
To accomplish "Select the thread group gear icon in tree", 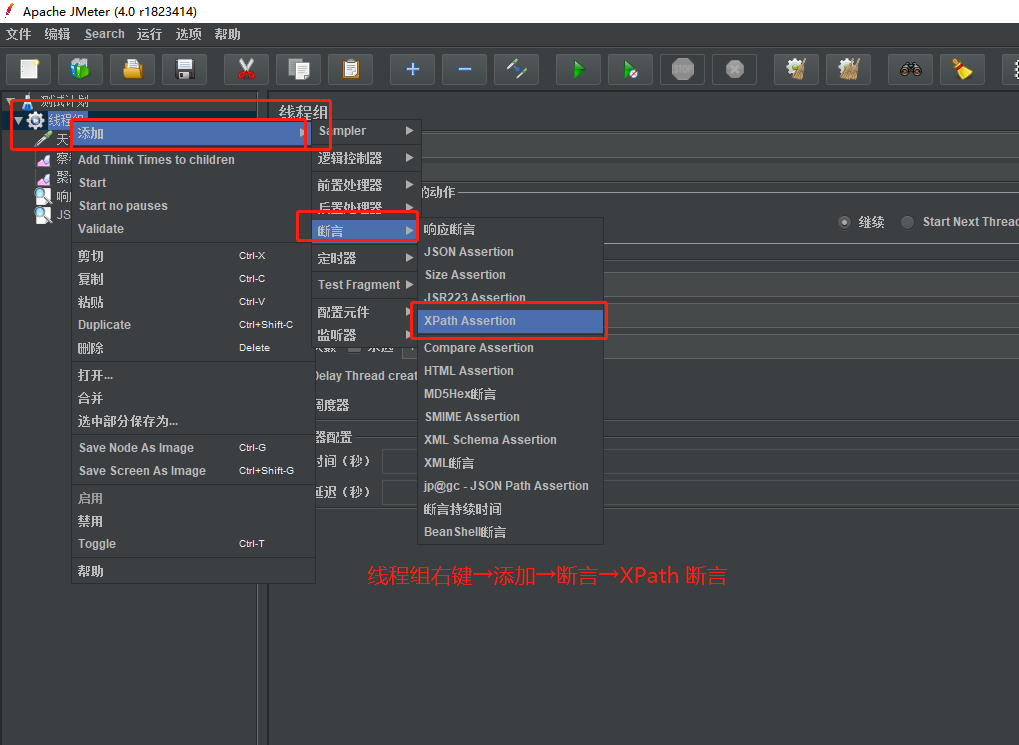I will [x=36, y=120].
